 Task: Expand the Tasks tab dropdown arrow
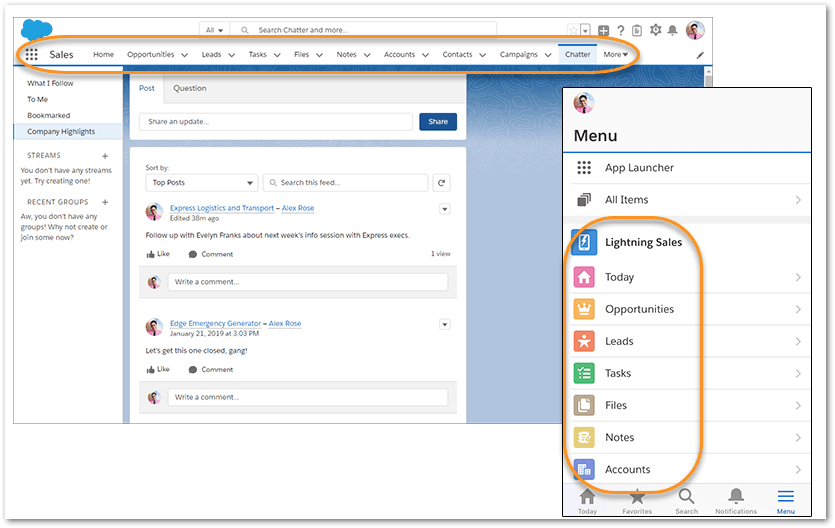[x=277, y=55]
